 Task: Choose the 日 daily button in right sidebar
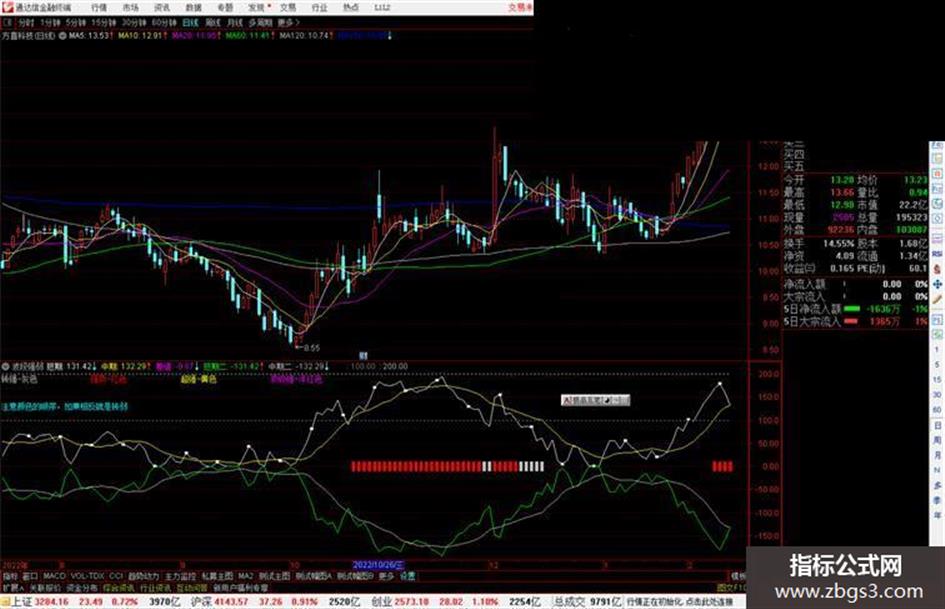click(937, 426)
